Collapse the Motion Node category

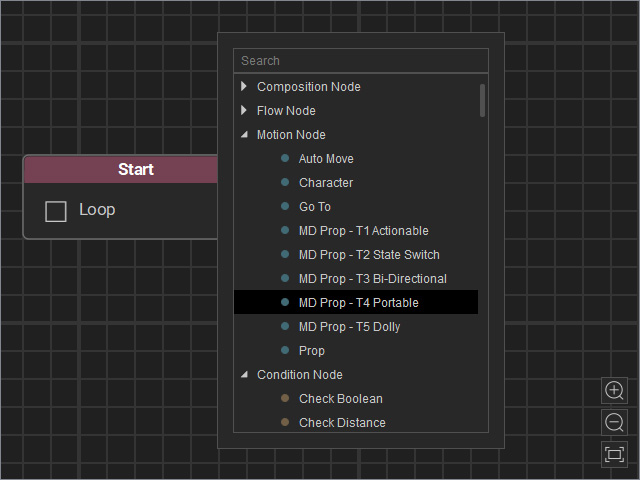(x=244, y=134)
